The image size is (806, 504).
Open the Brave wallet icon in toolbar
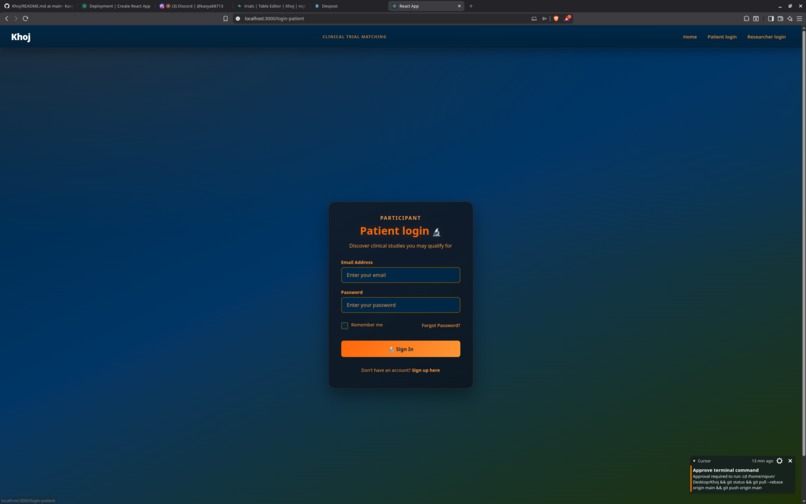[x=780, y=19]
